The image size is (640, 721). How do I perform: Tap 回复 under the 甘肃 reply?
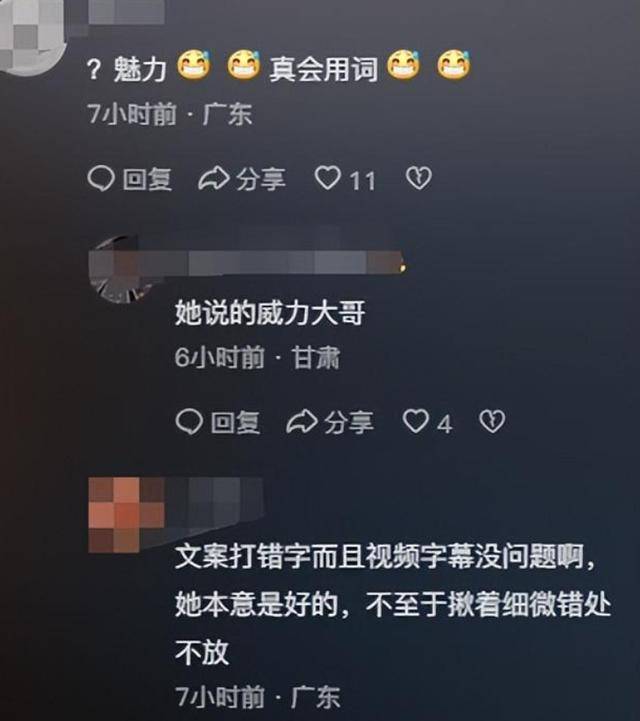click(x=235, y=422)
